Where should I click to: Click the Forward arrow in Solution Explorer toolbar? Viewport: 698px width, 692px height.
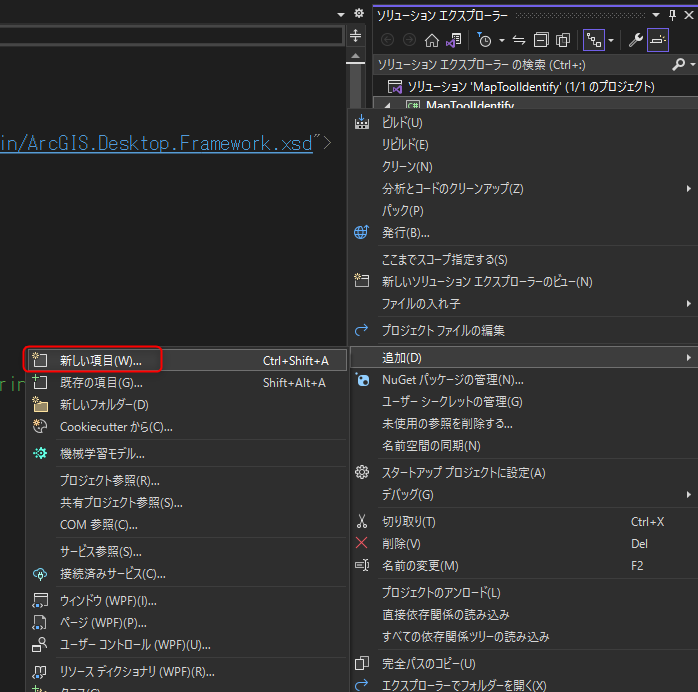(x=409, y=40)
